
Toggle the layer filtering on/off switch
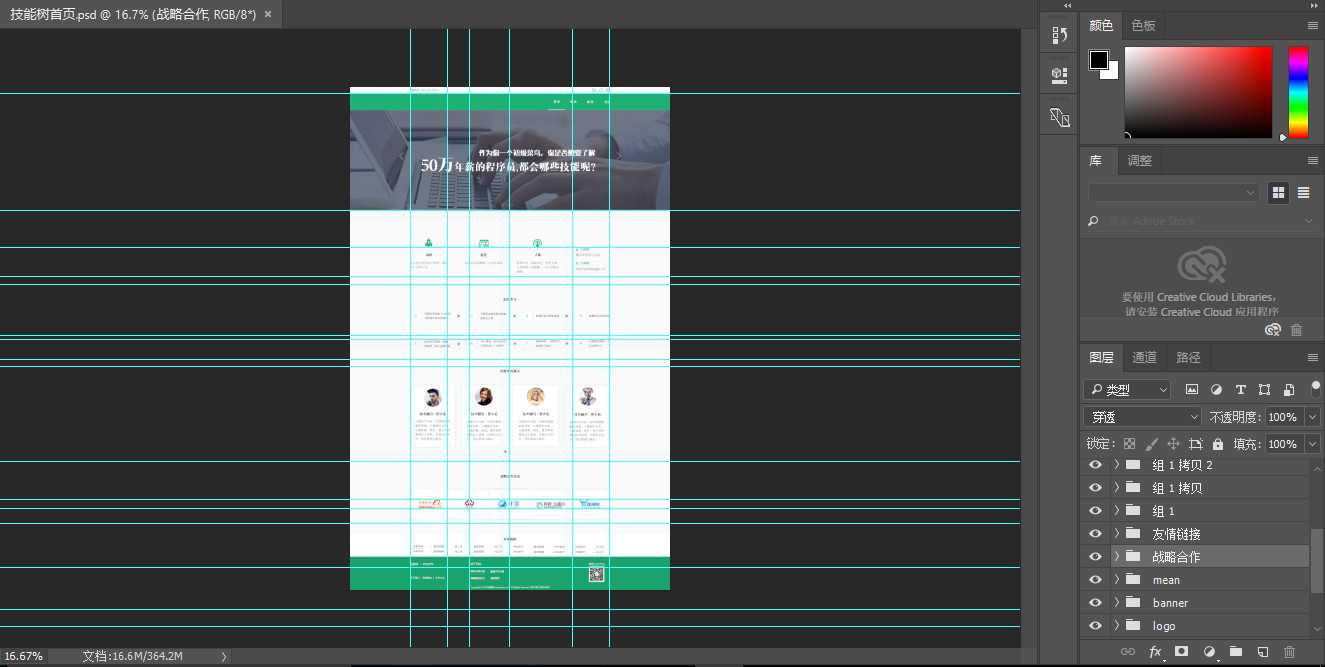[x=1315, y=389]
